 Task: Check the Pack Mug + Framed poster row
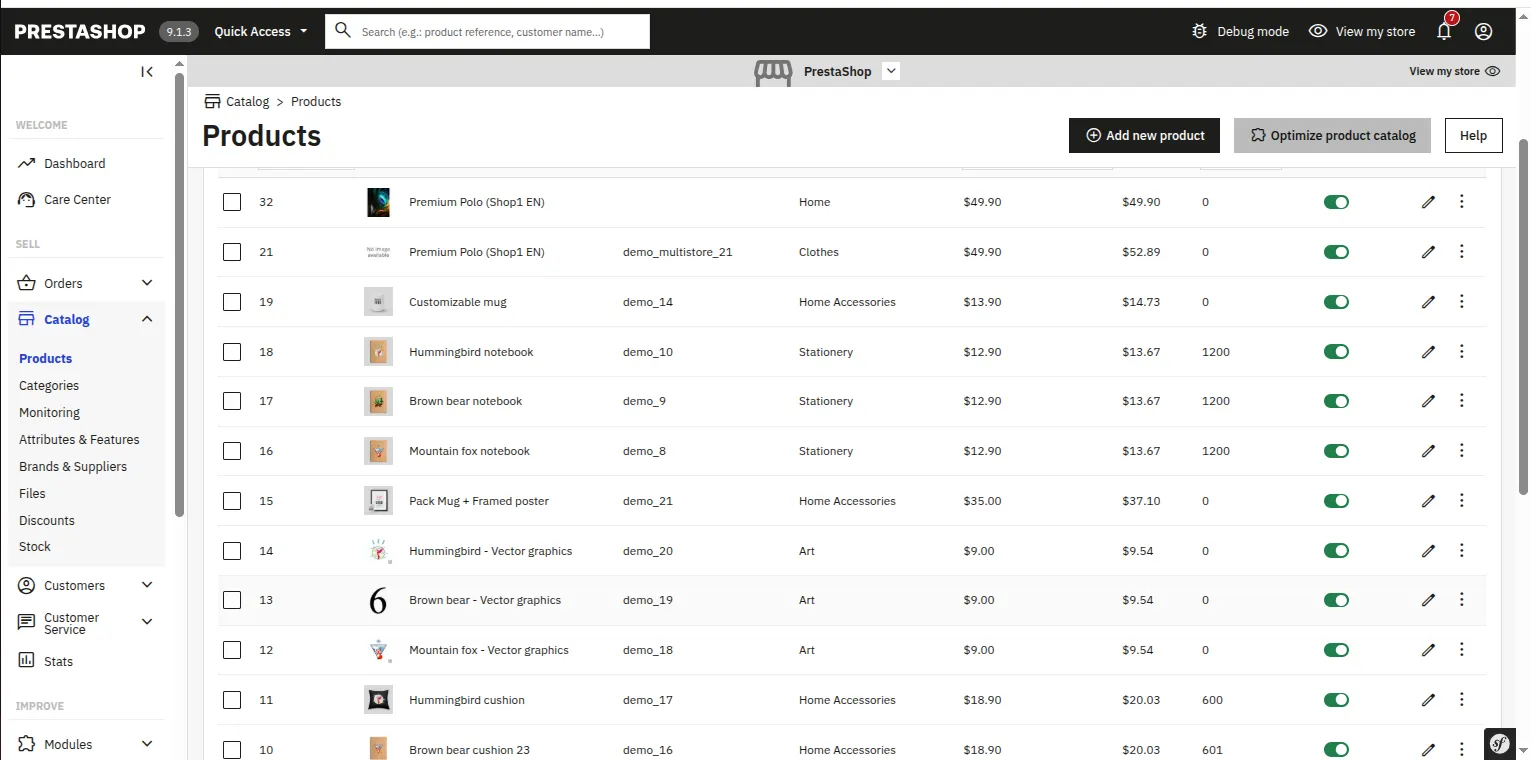pyautogui.click(x=232, y=501)
